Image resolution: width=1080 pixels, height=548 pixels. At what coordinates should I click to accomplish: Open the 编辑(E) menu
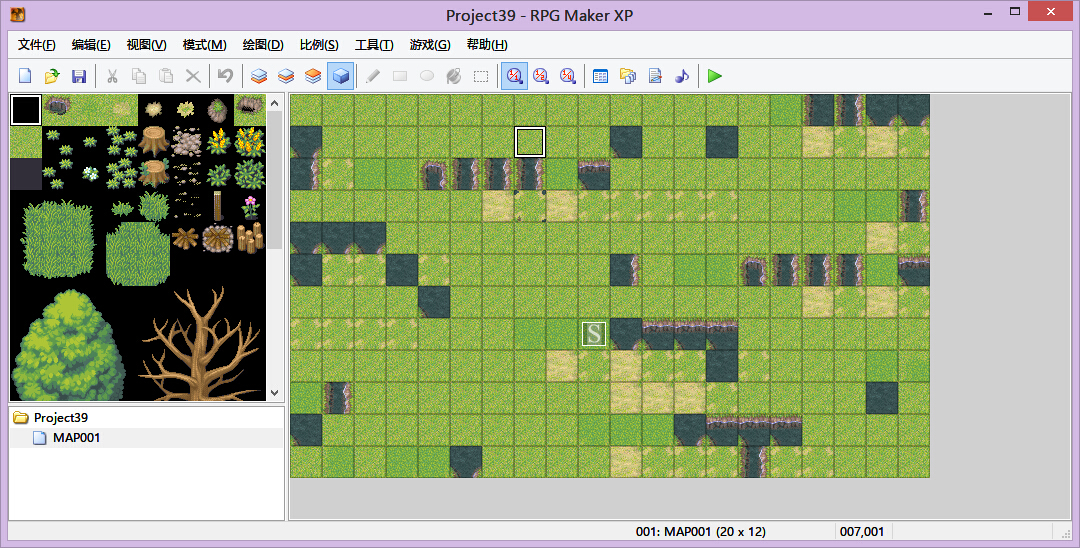click(91, 45)
